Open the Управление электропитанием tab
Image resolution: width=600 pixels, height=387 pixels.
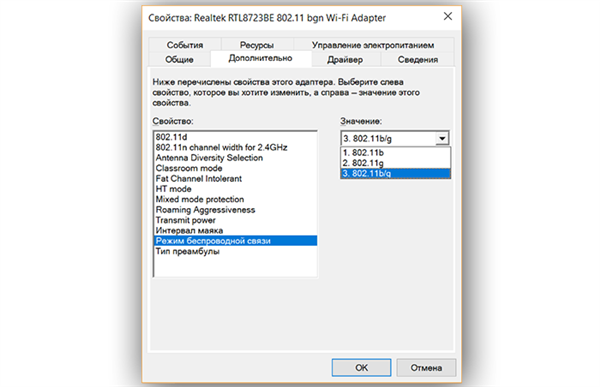click(373, 45)
